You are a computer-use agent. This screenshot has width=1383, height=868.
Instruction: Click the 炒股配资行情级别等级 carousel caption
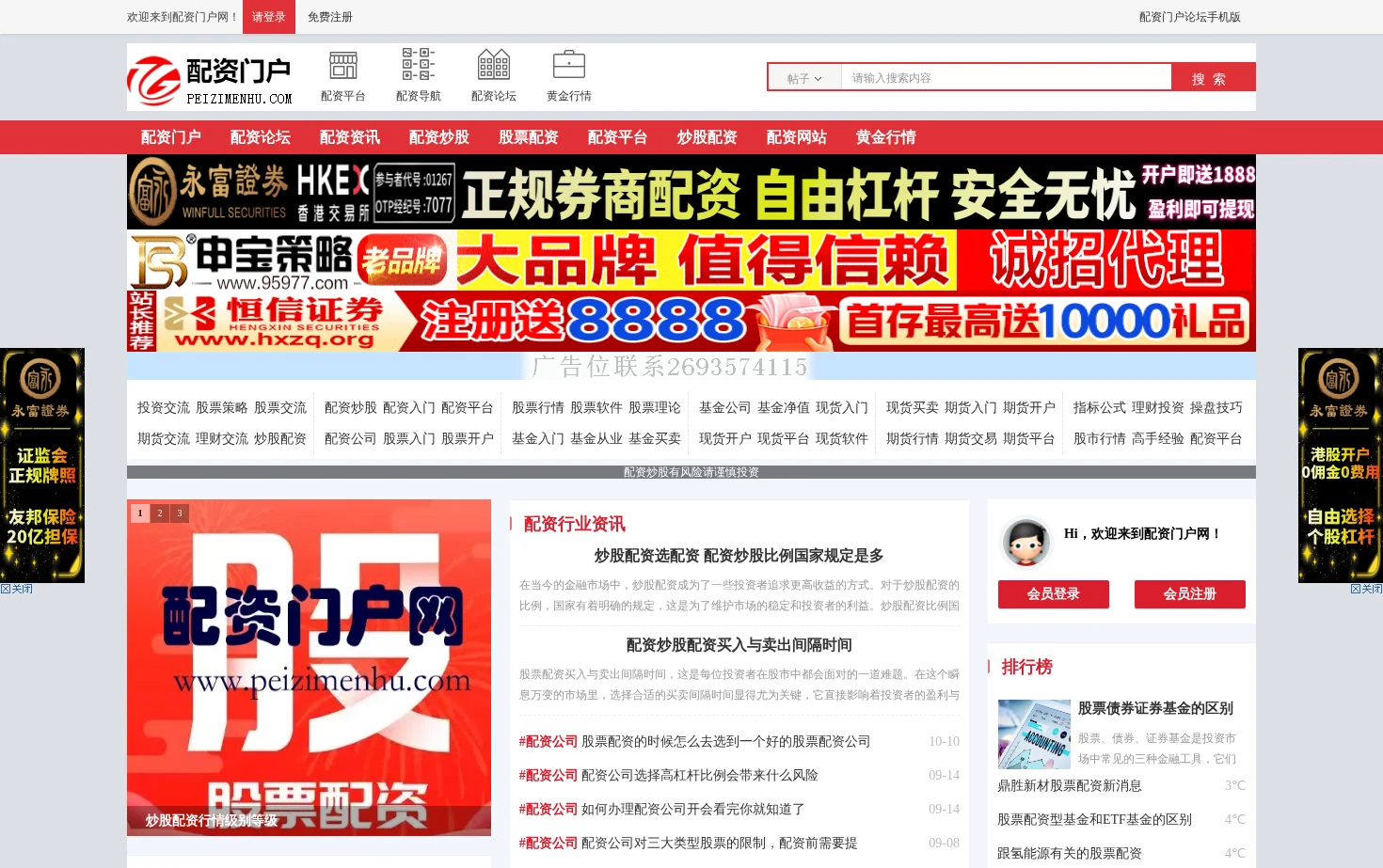pyautogui.click(x=212, y=821)
